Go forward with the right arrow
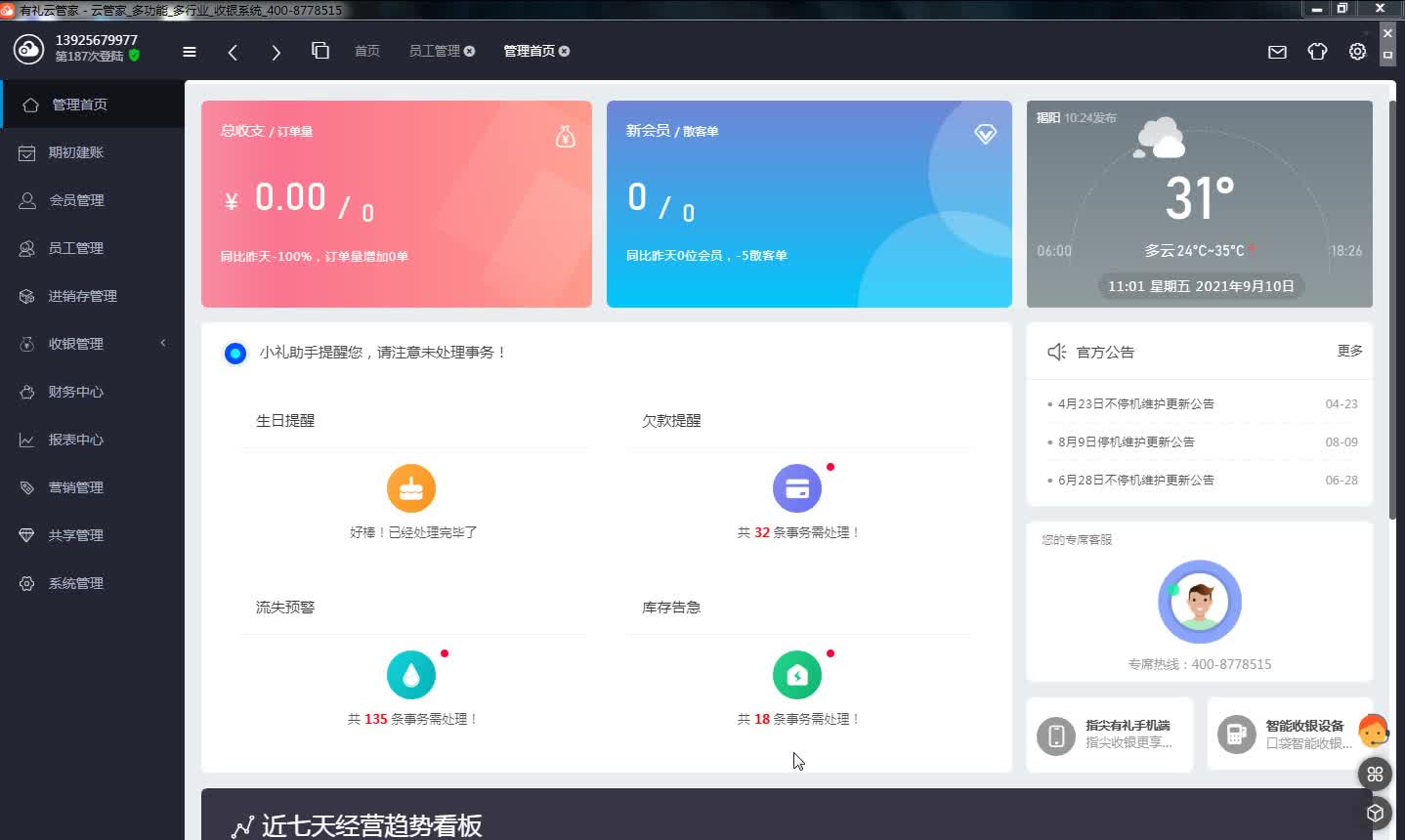The image size is (1405, 840). (x=276, y=52)
